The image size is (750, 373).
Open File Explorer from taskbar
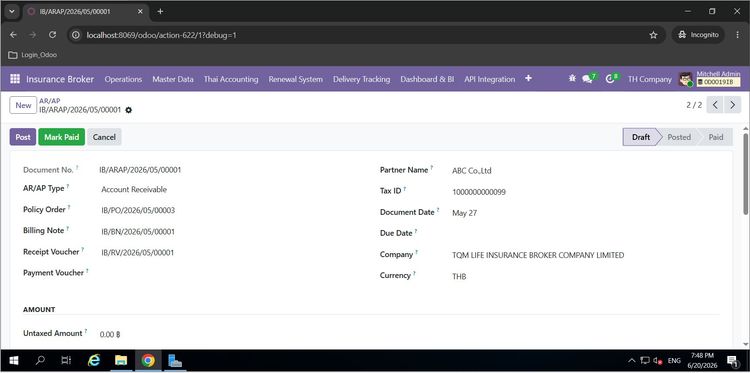click(121, 361)
